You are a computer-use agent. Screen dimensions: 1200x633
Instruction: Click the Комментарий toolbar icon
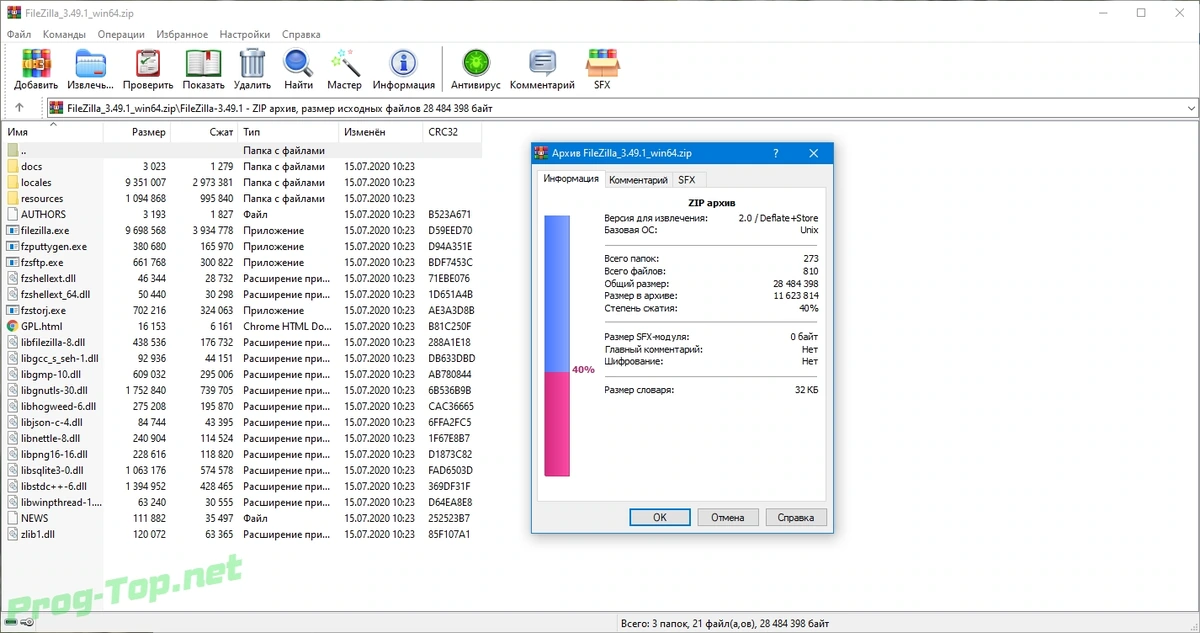coord(542,63)
